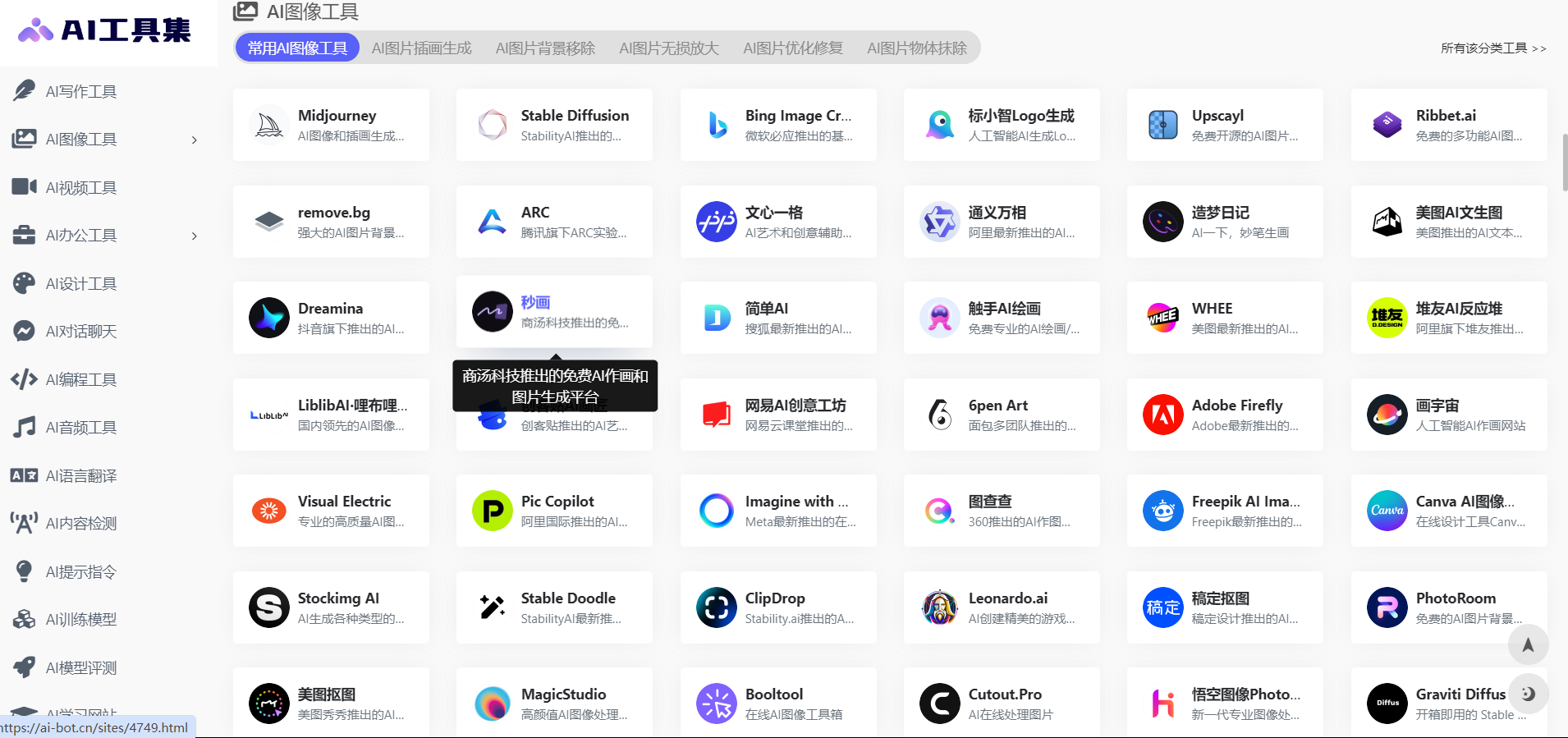Click the Ribbet.ai purple icon
The height and width of the screenshot is (738, 1568).
pyautogui.click(x=1387, y=125)
